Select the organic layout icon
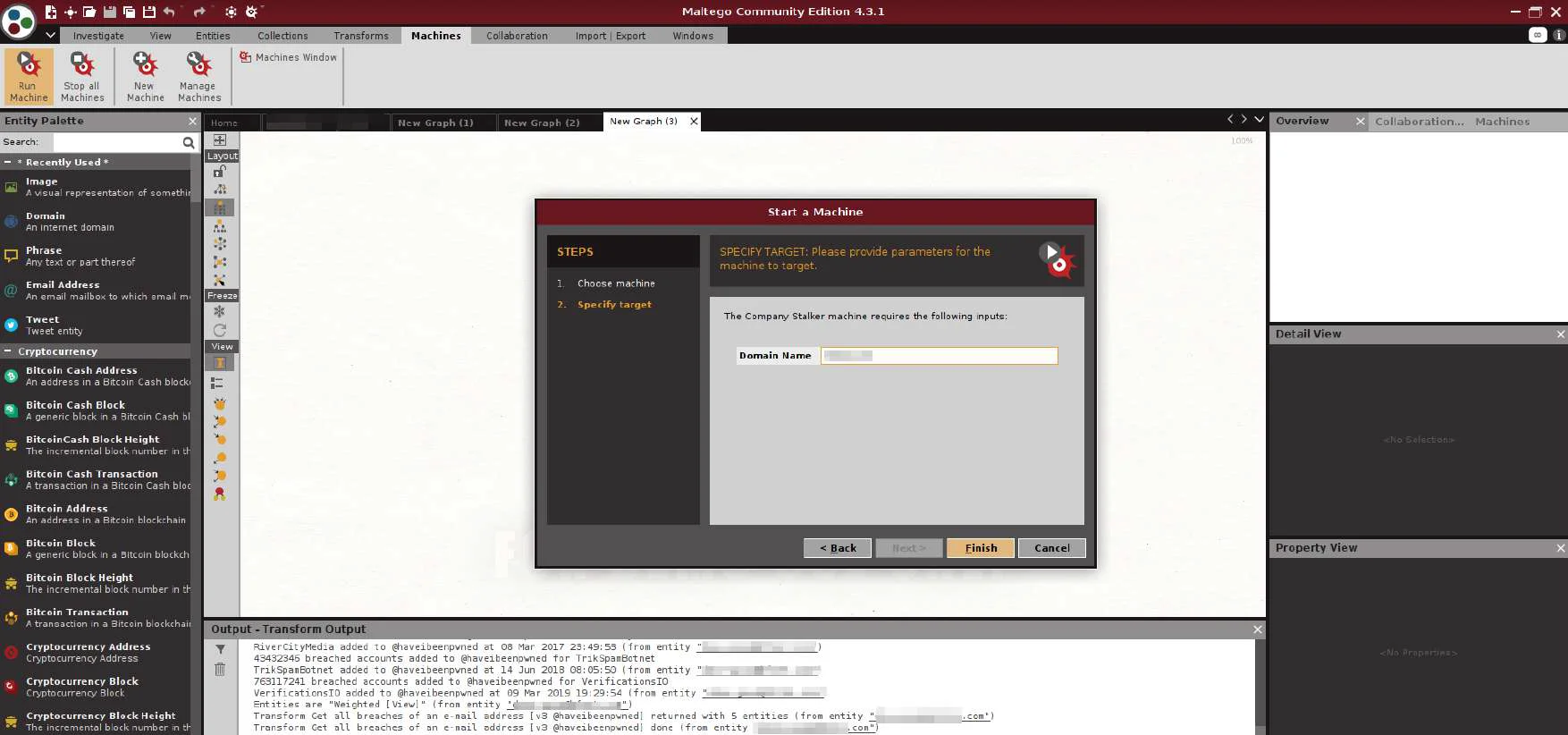The height and width of the screenshot is (735, 1568). (220, 262)
